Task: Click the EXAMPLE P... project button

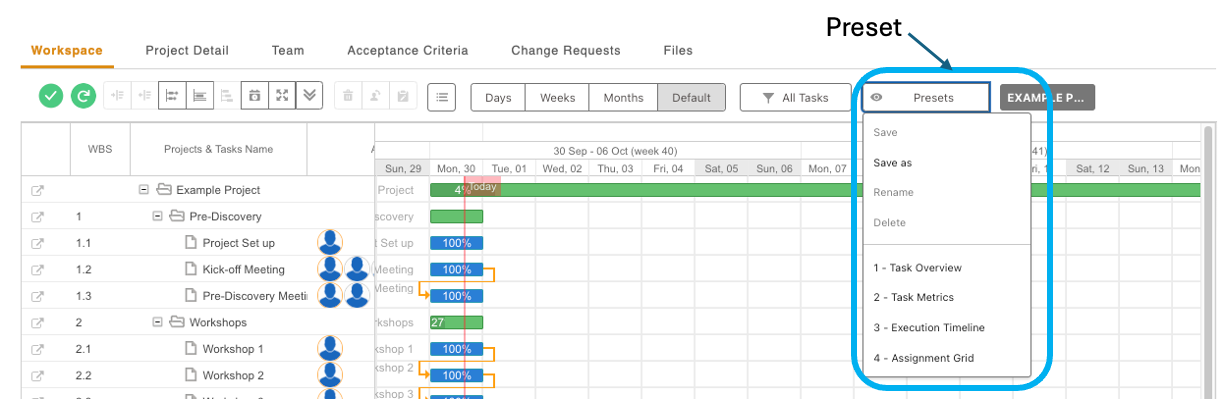Action: [1045, 98]
